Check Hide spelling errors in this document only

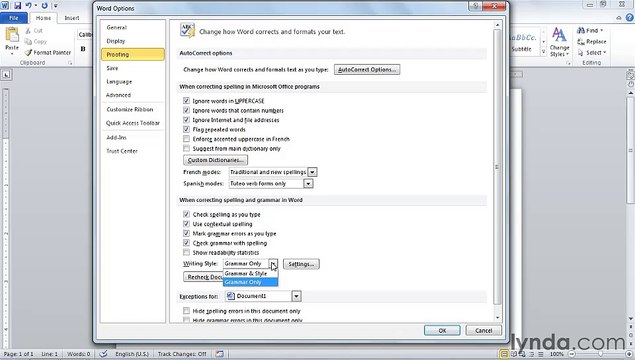(186, 311)
